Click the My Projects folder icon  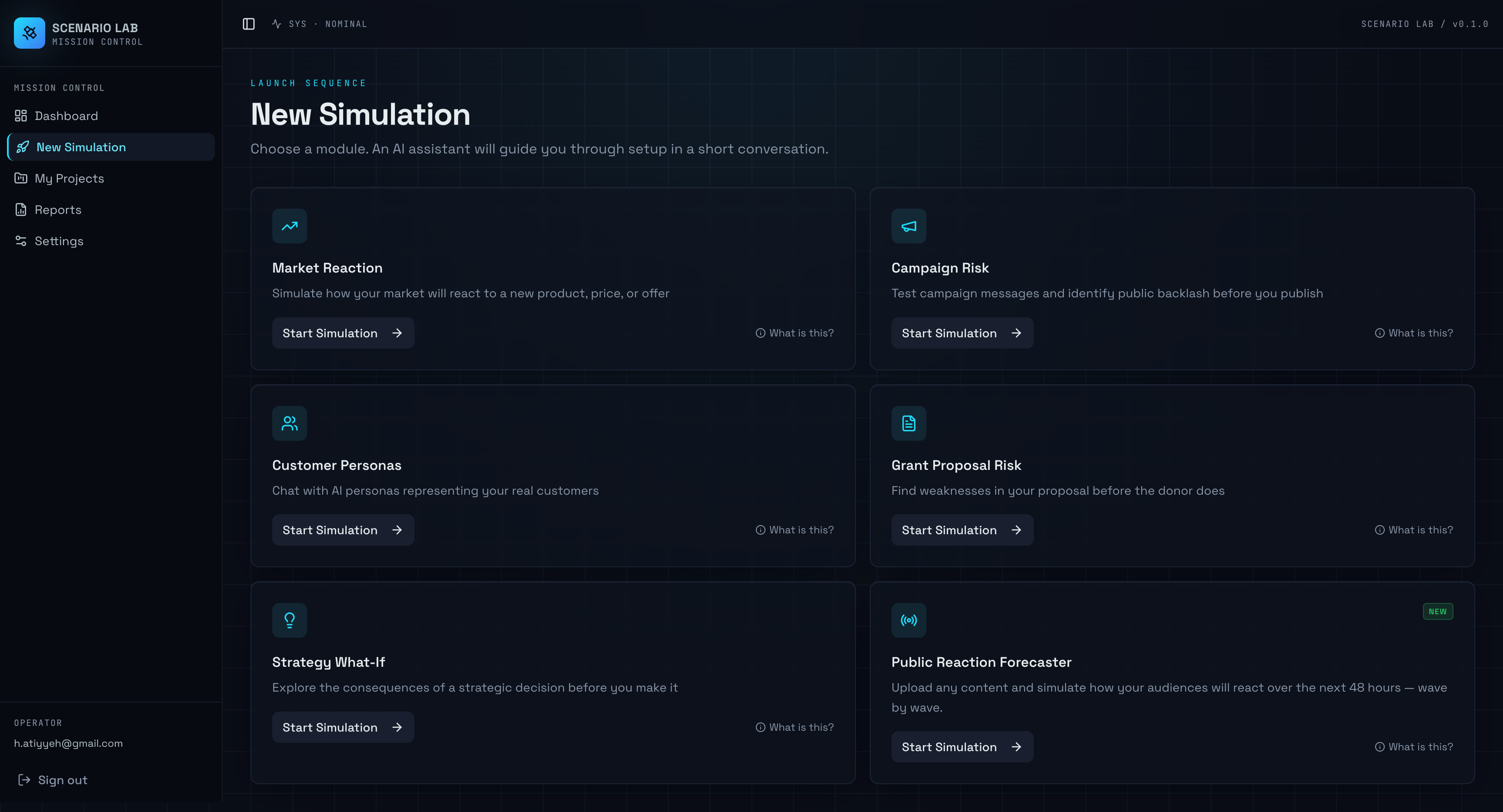click(x=21, y=178)
